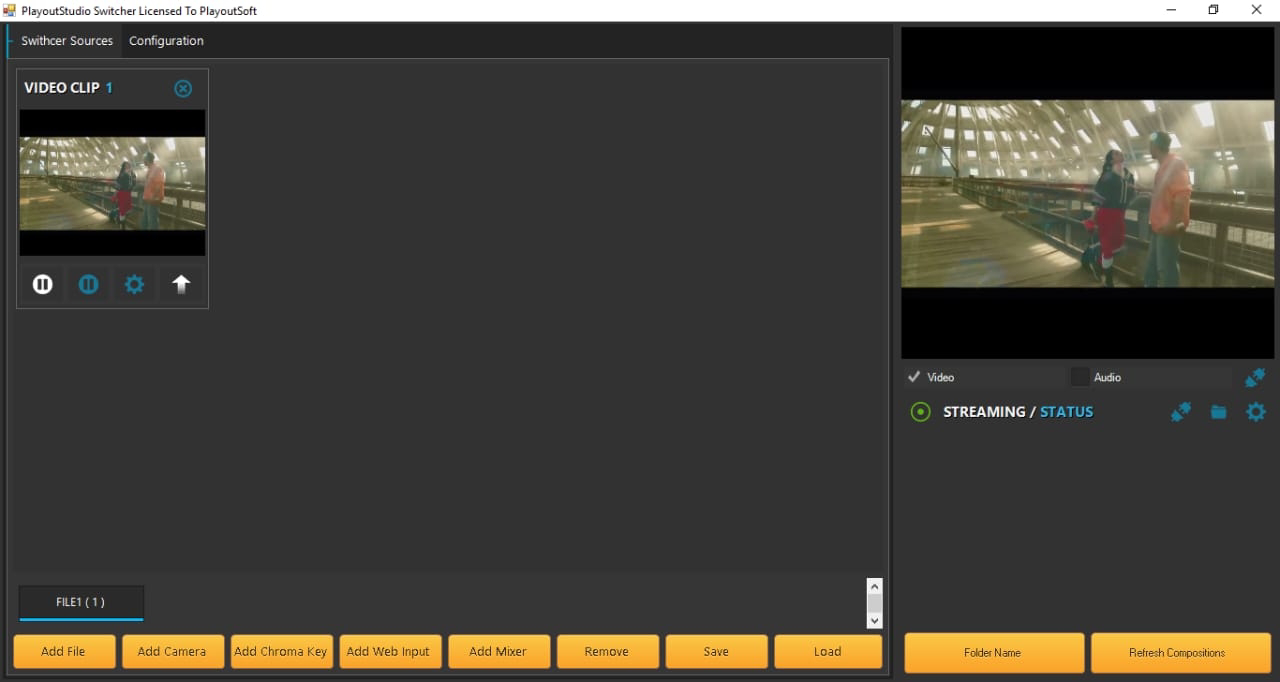Image resolution: width=1280 pixels, height=682 pixels.
Task: Click Add Chroma Key button
Action: click(281, 651)
